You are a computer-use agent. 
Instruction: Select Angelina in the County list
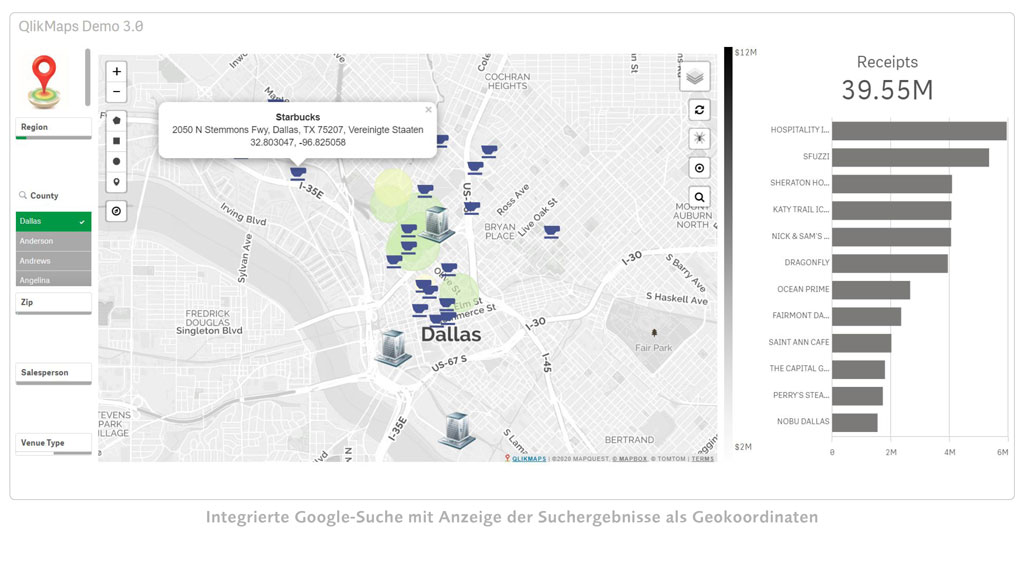(54, 279)
